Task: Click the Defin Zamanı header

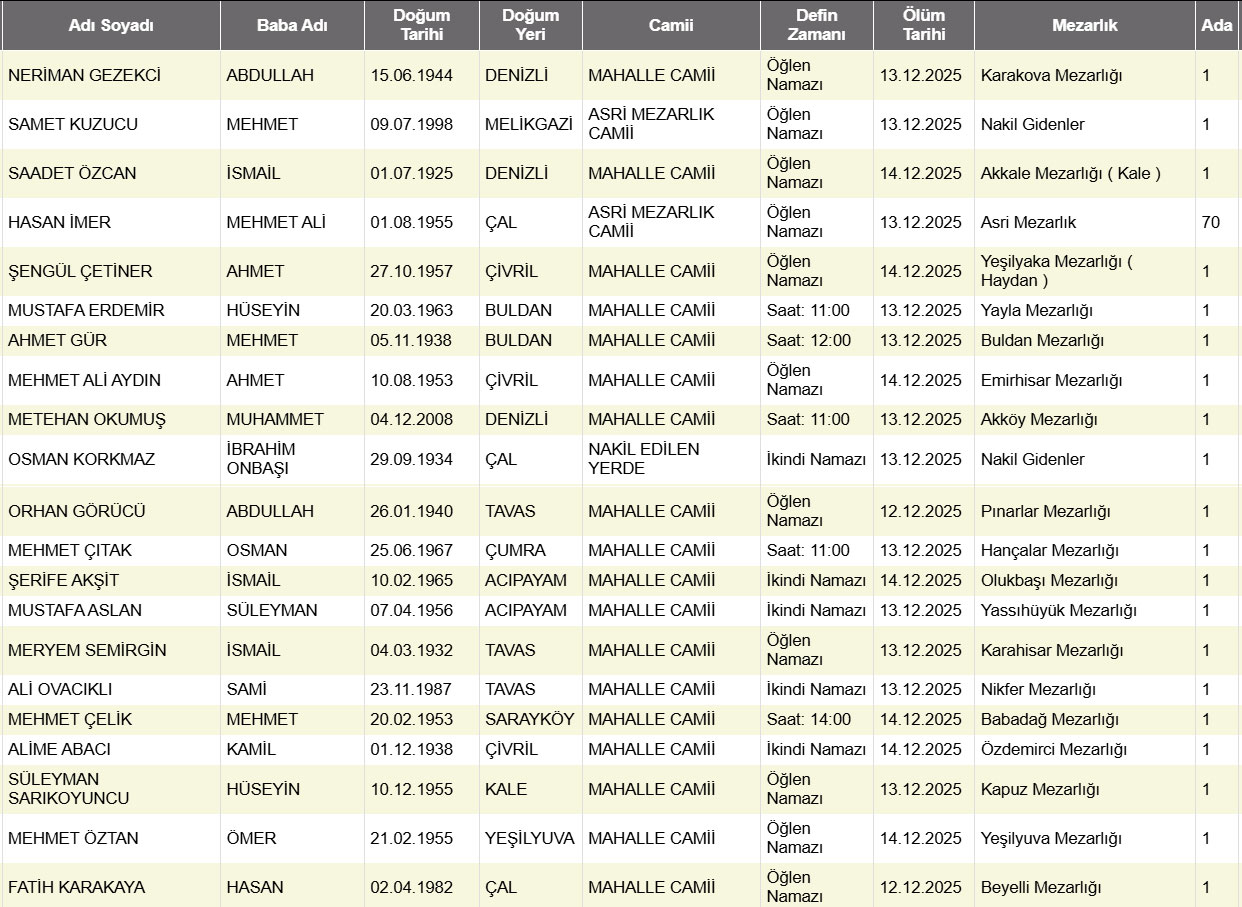Action: pyautogui.click(x=816, y=26)
